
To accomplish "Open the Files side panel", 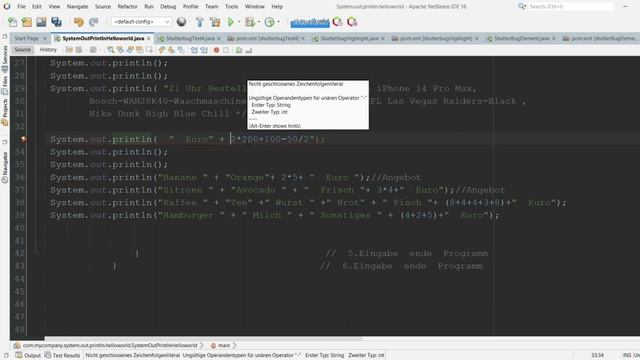I will (x=5, y=85).
